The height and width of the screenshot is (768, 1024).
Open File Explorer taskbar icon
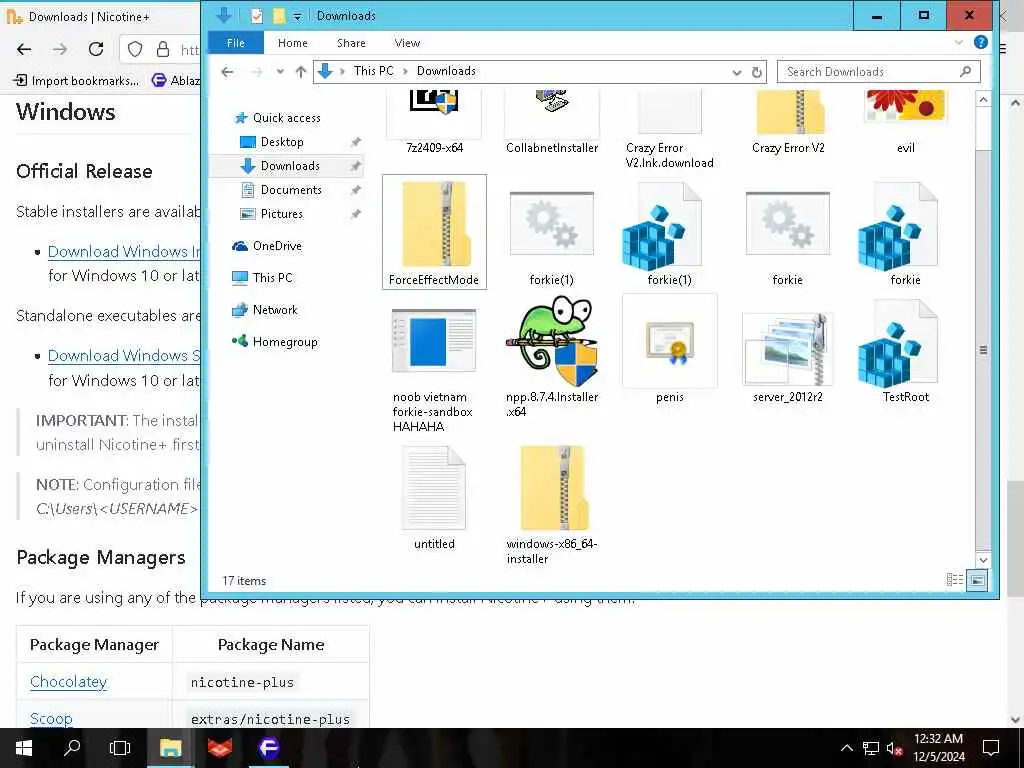[170, 748]
